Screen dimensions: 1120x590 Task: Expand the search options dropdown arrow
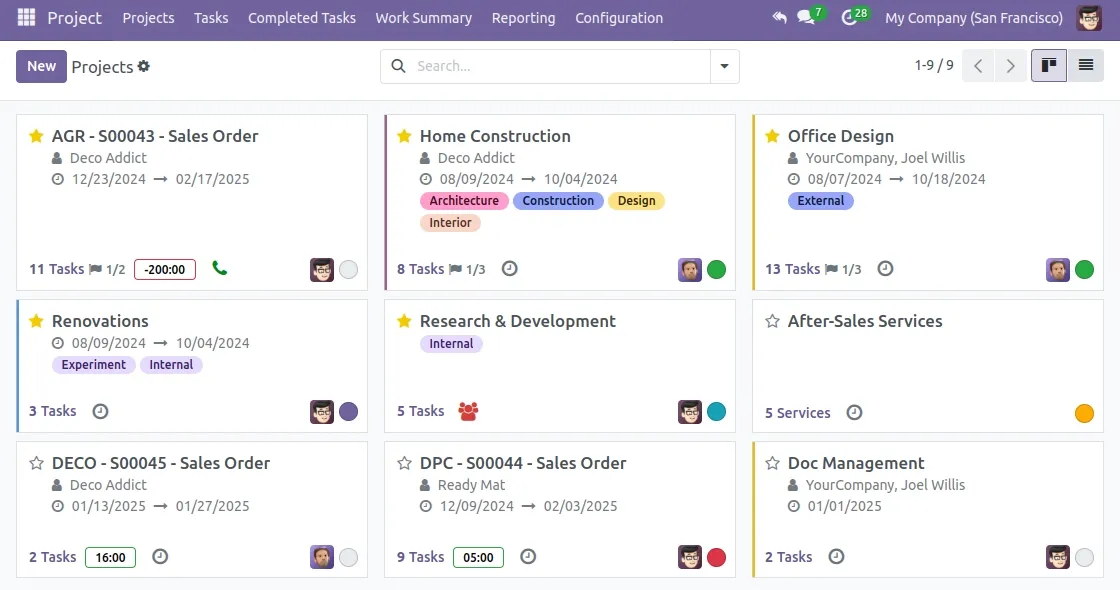724,66
